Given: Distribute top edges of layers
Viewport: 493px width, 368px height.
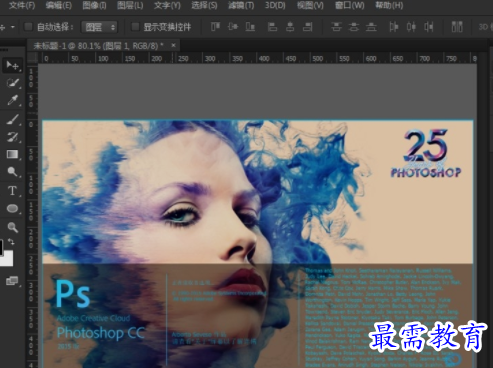Looking at the screenshot, I should (336, 27).
